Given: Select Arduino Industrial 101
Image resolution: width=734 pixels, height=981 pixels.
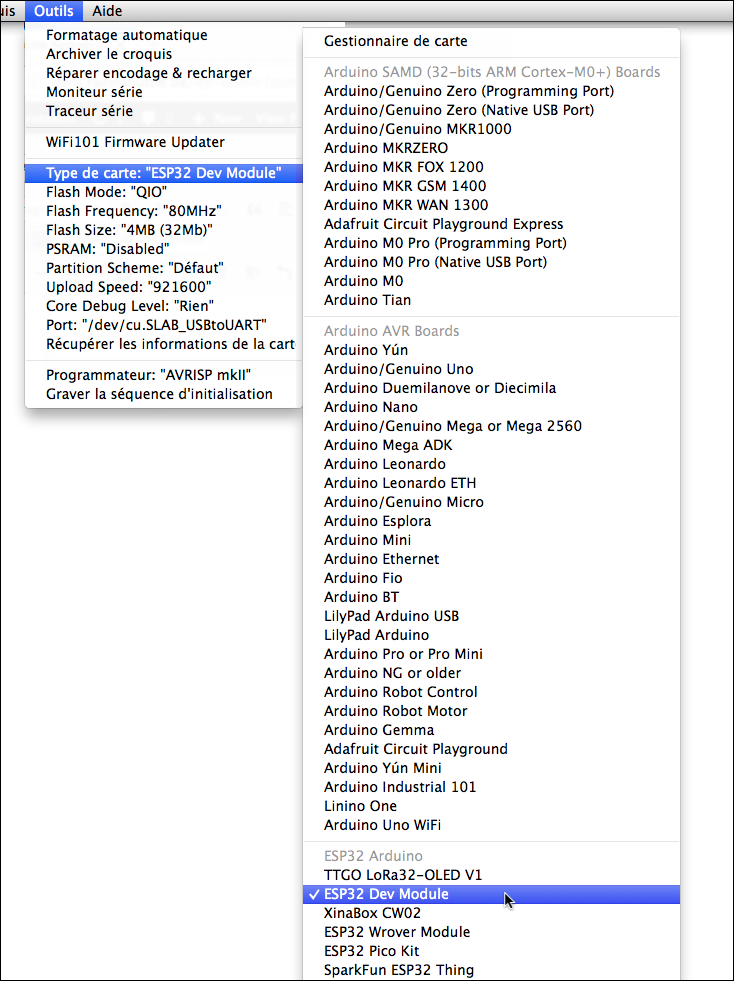Looking at the screenshot, I should point(491,787).
